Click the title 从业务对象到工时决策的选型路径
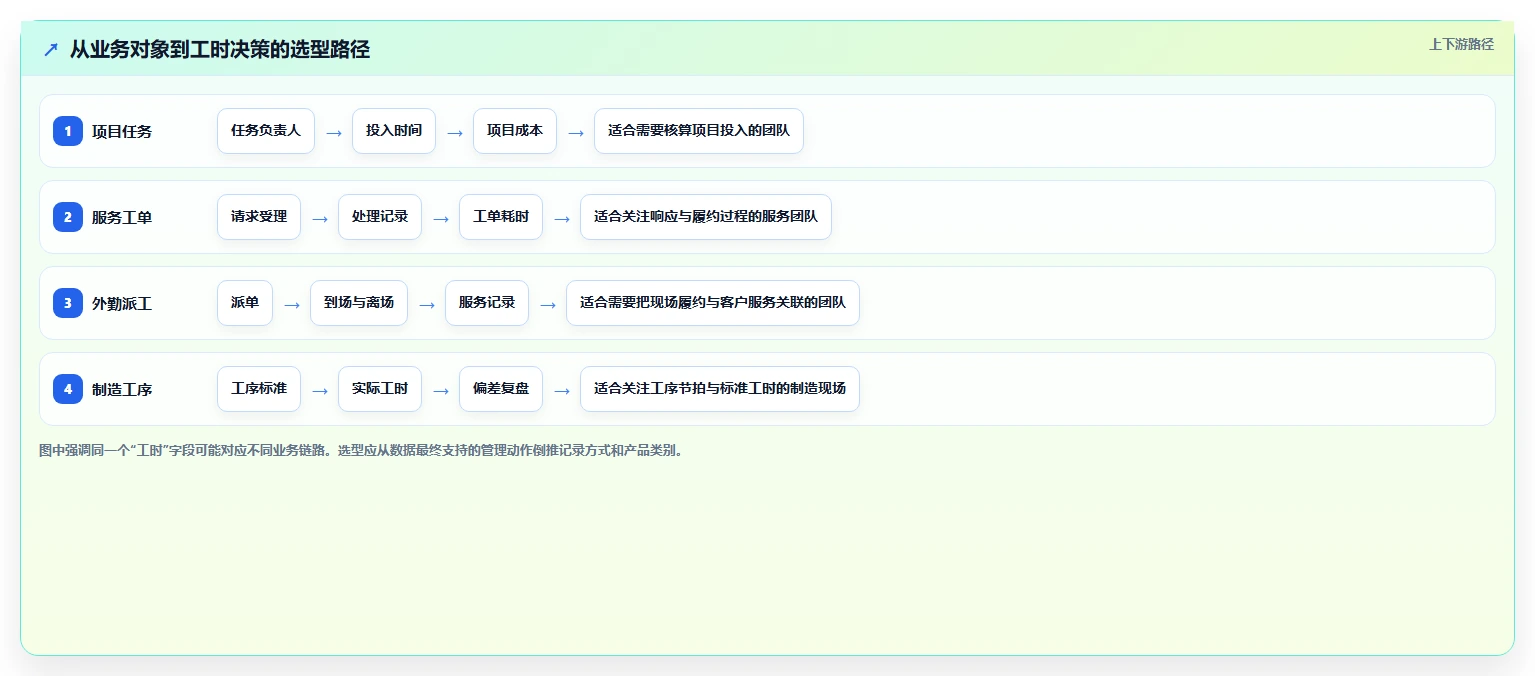 220,49
